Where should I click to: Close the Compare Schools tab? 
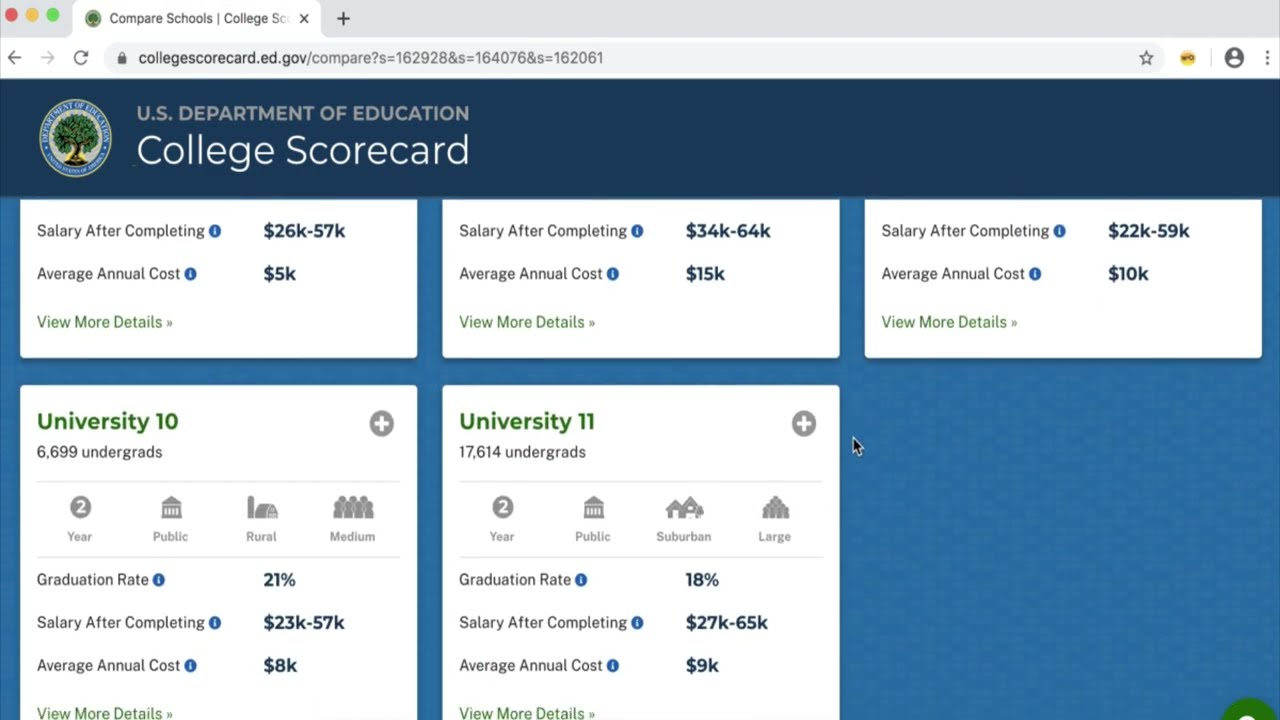coord(304,18)
